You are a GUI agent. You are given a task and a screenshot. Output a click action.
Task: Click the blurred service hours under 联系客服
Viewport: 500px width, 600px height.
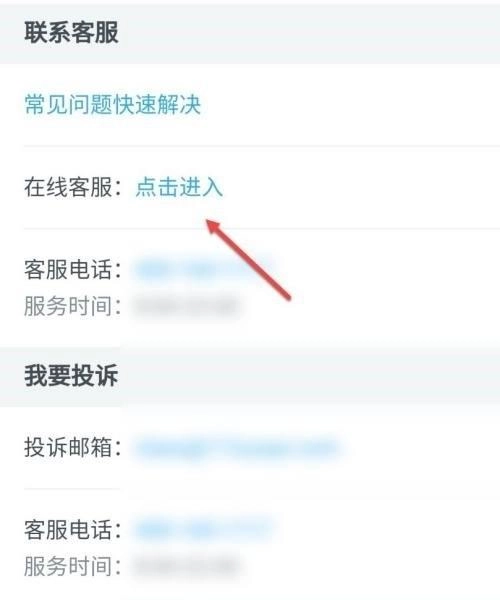187,306
